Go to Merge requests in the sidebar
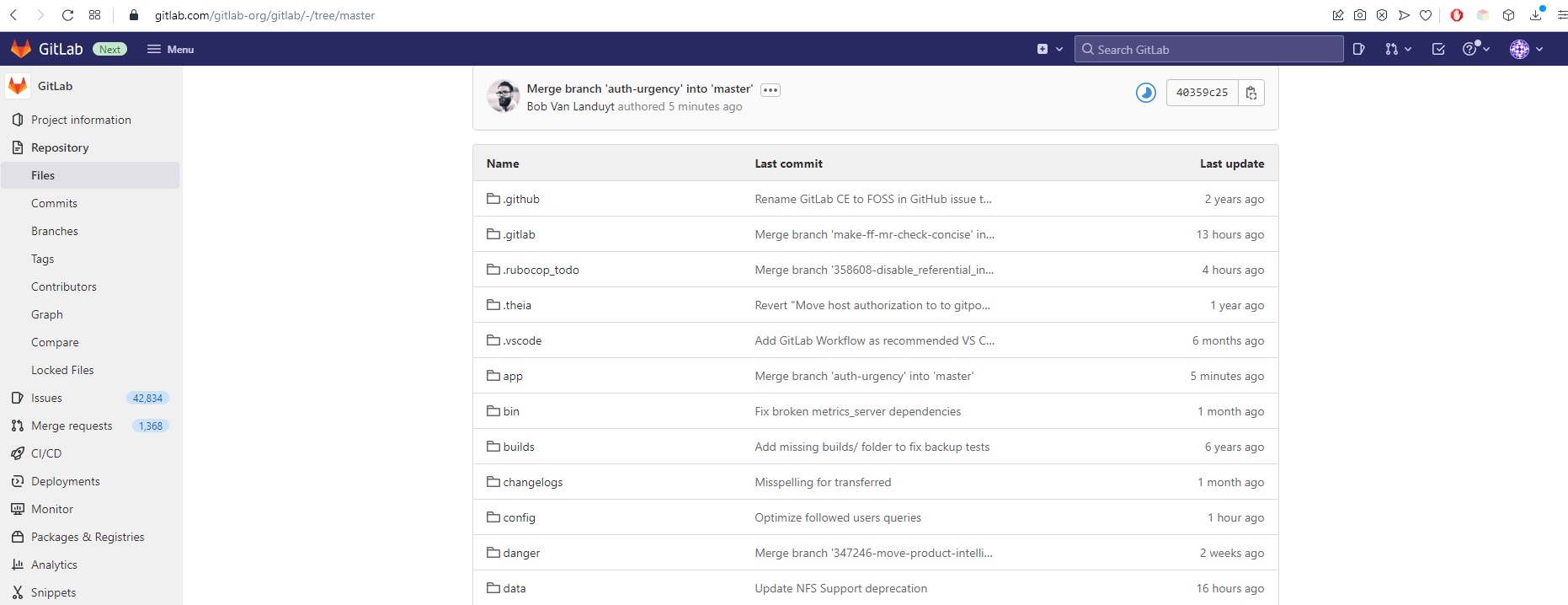This screenshot has height=605, width=1568. tap(72, 426)
